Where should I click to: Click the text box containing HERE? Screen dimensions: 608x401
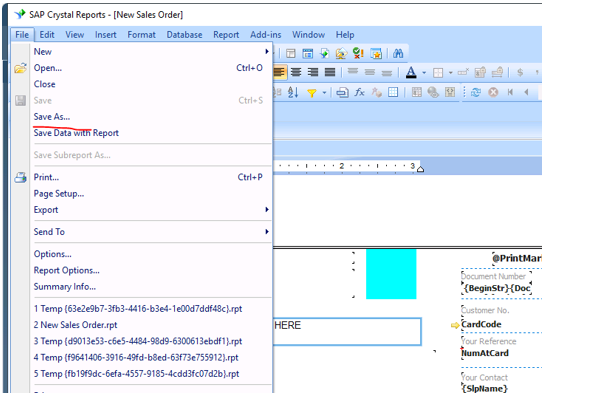[347, 332]
